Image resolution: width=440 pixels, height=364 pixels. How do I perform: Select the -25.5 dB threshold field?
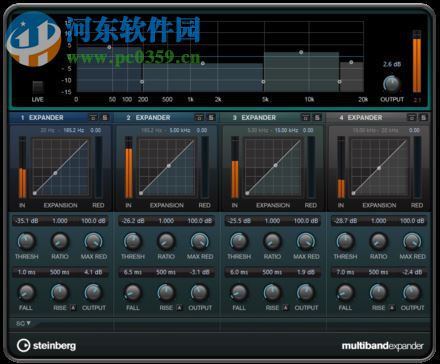239,221
